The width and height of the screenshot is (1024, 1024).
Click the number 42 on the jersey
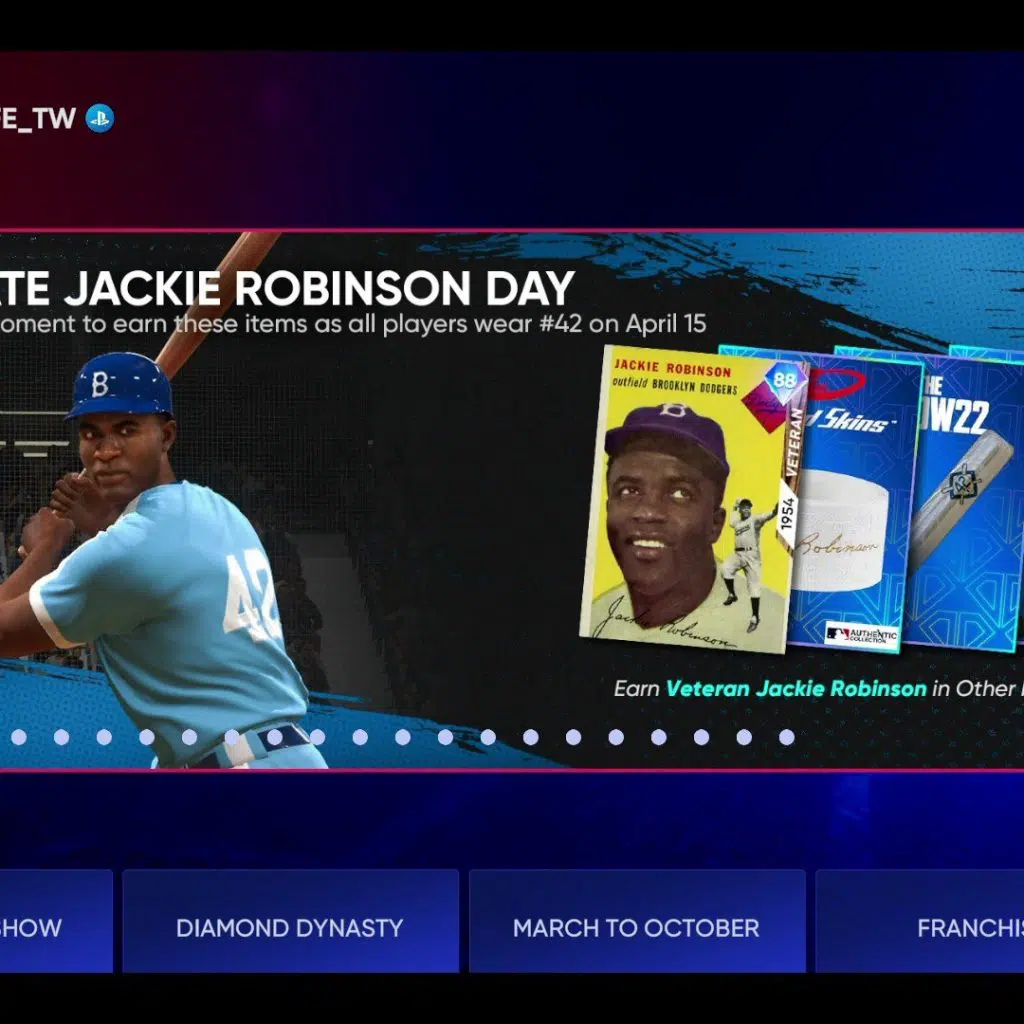pyautogui.click(x=250, y=596)
